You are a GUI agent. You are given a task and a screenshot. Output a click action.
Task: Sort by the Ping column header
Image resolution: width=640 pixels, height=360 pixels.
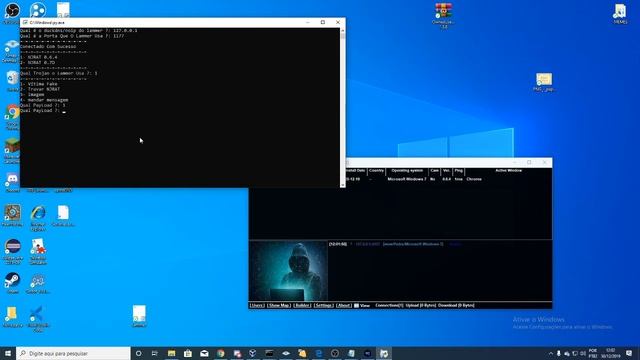(x=458, y=171)
